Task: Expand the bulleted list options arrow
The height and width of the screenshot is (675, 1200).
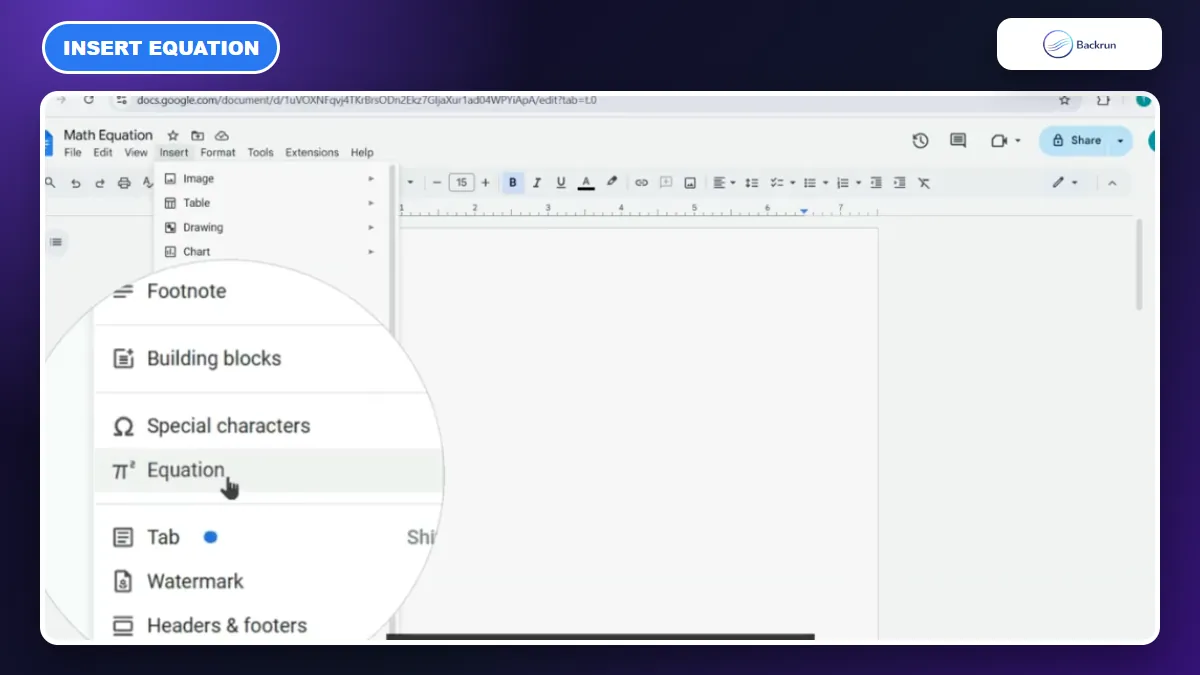Action: tap(825, 183)
